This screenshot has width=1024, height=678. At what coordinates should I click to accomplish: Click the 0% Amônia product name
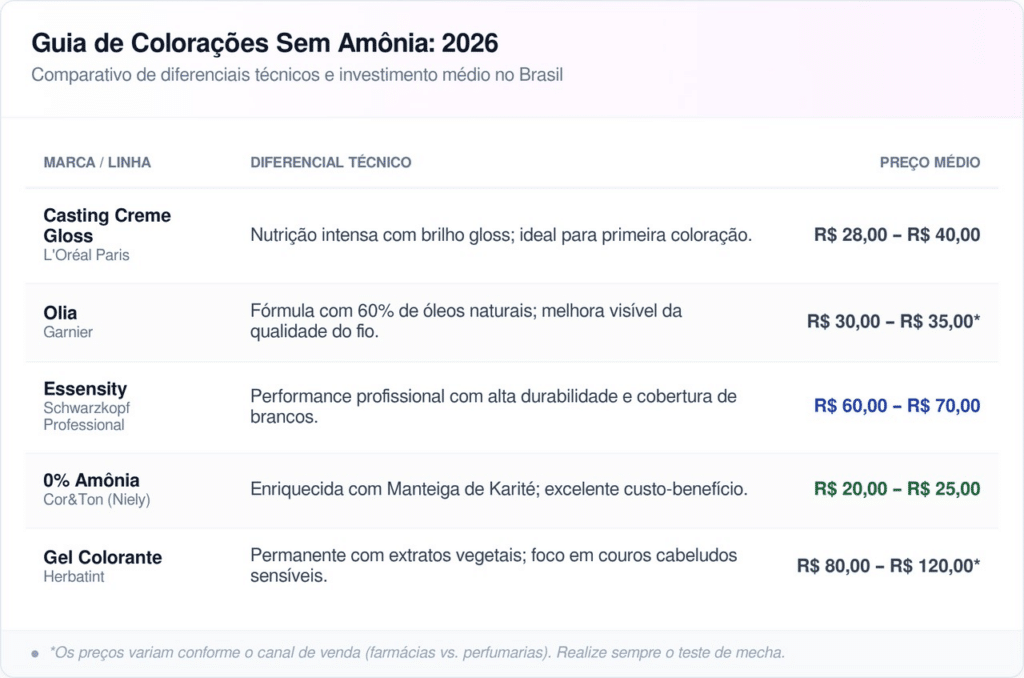(91, 480)
